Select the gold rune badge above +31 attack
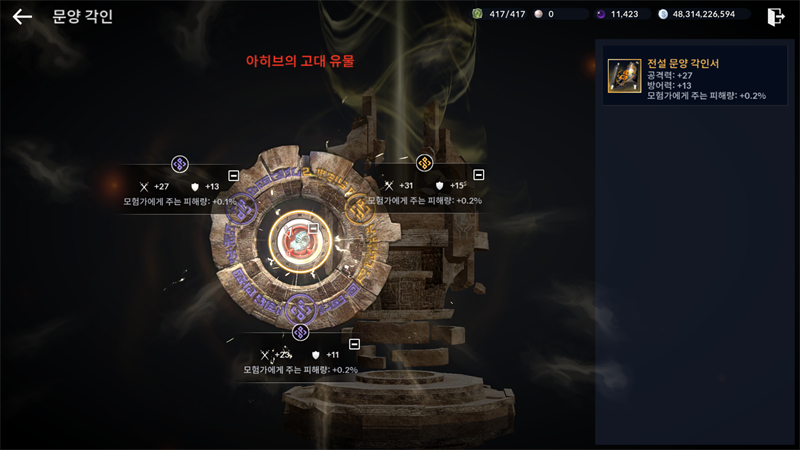 [424, 163]
